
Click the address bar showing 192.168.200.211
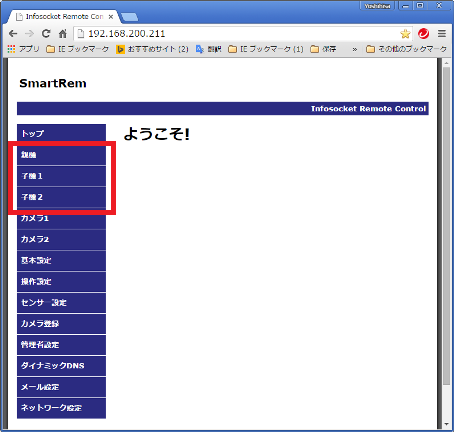(236, 34)
